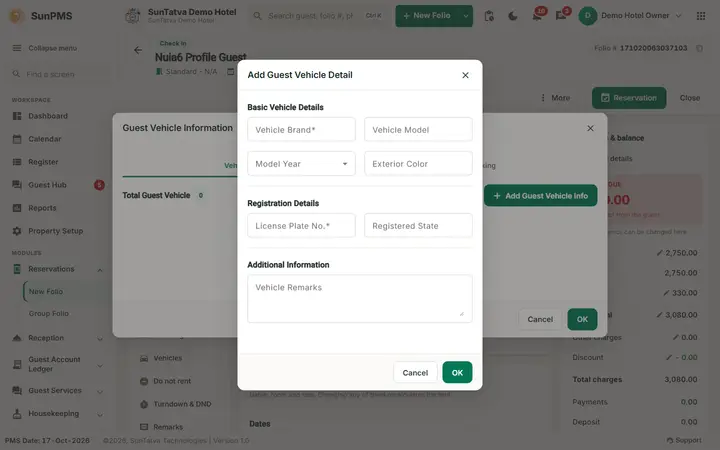Select Remarks in folio section list
Viewport: 720px width, 450px height.
pyautogui.click(x=168, y=427)
